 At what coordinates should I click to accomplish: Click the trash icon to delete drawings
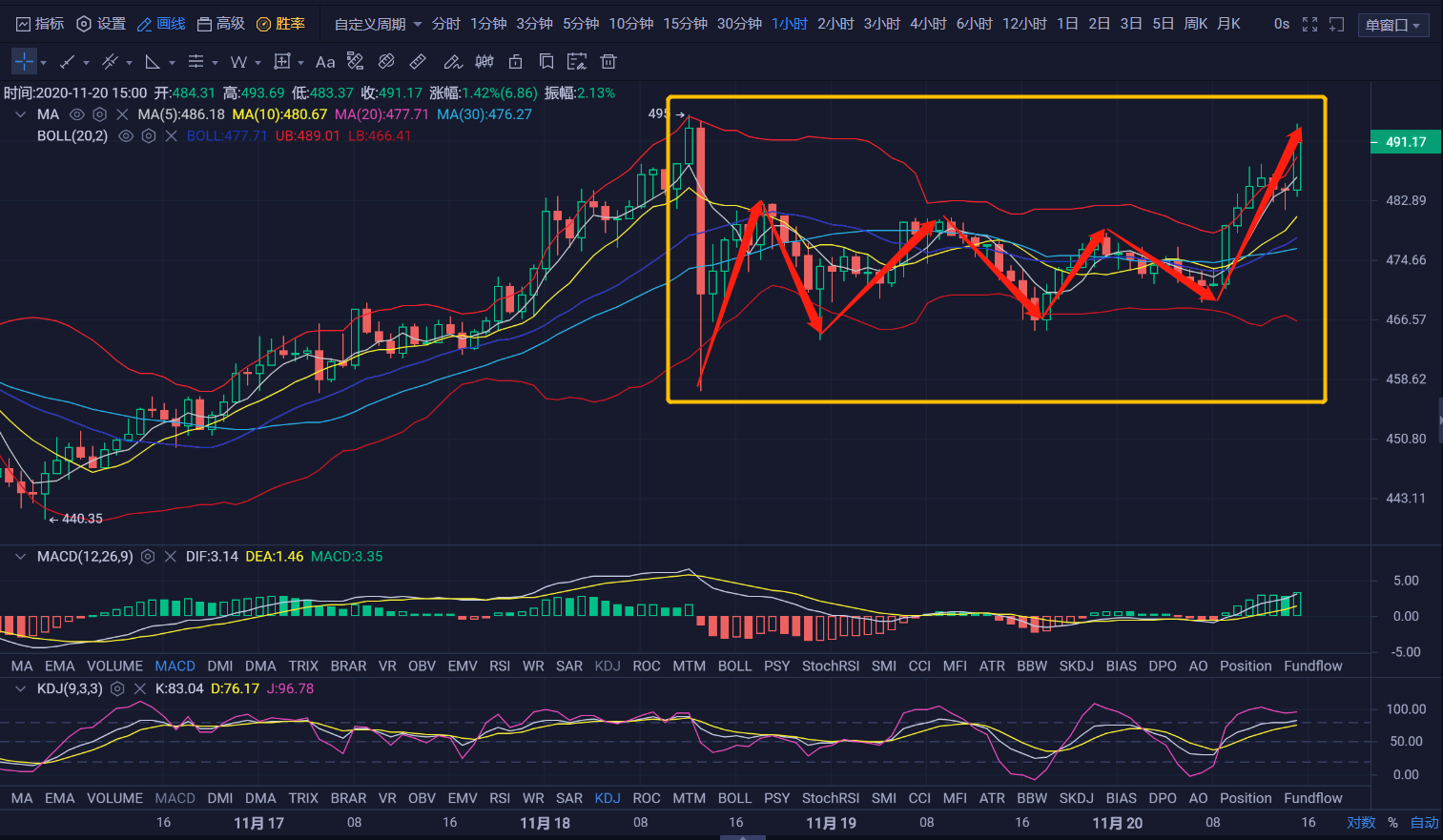click(608, 62)
